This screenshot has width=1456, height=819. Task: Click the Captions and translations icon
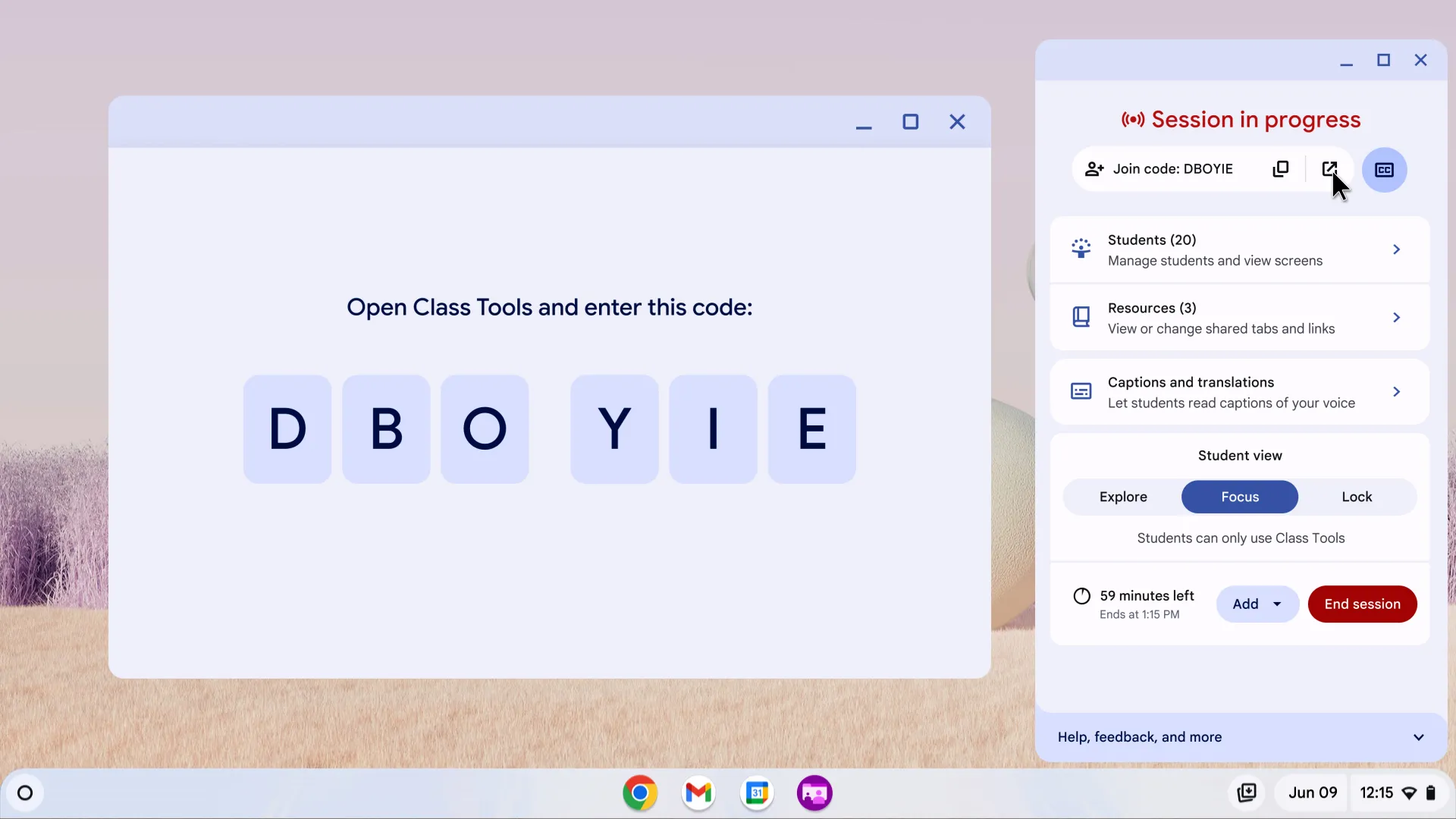[1082, 391]
